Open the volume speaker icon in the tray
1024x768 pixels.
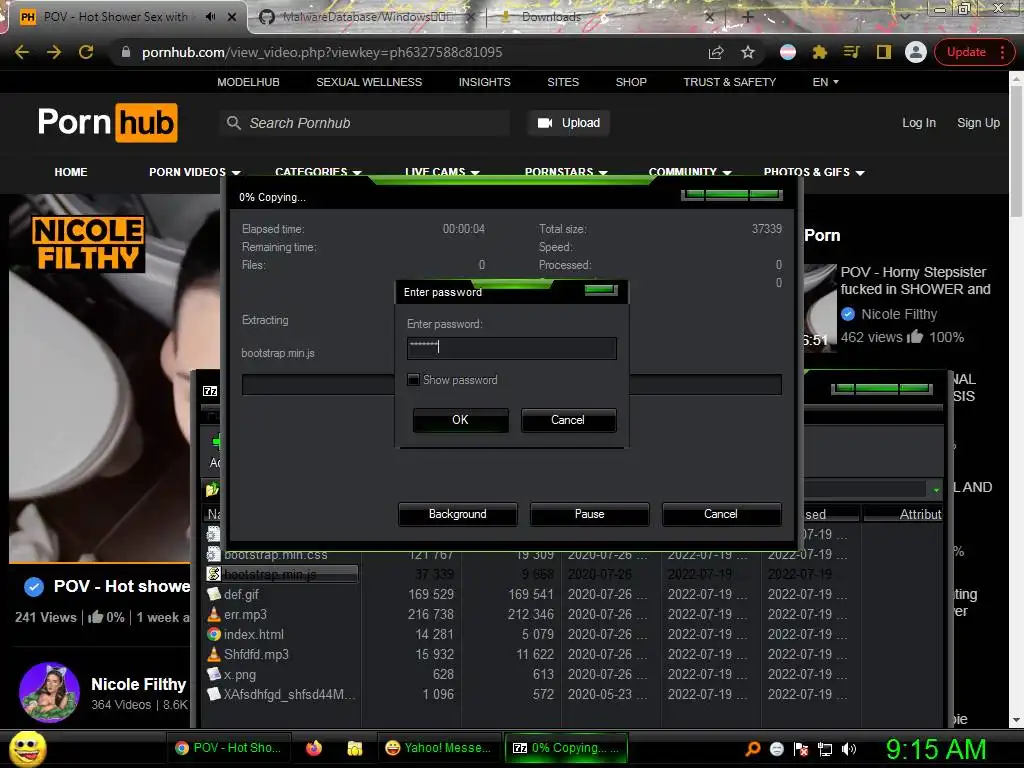[849, 748]
